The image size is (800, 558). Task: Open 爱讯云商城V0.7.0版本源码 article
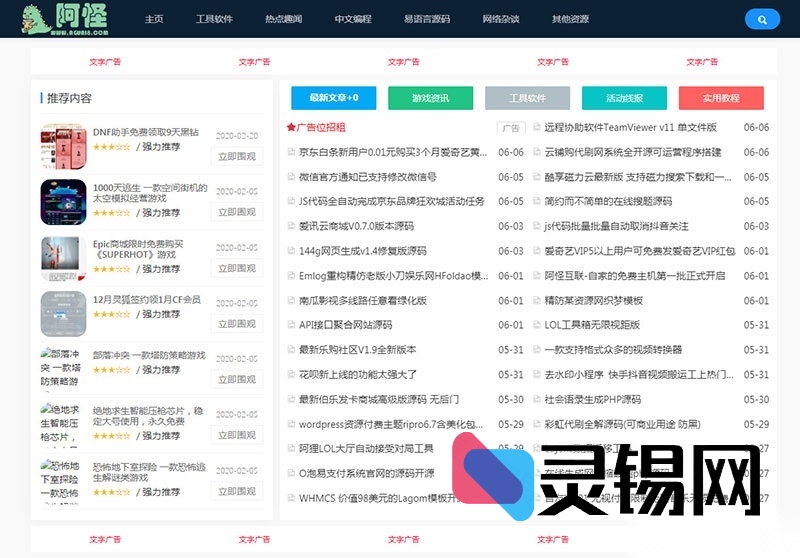tap(357, 226)
